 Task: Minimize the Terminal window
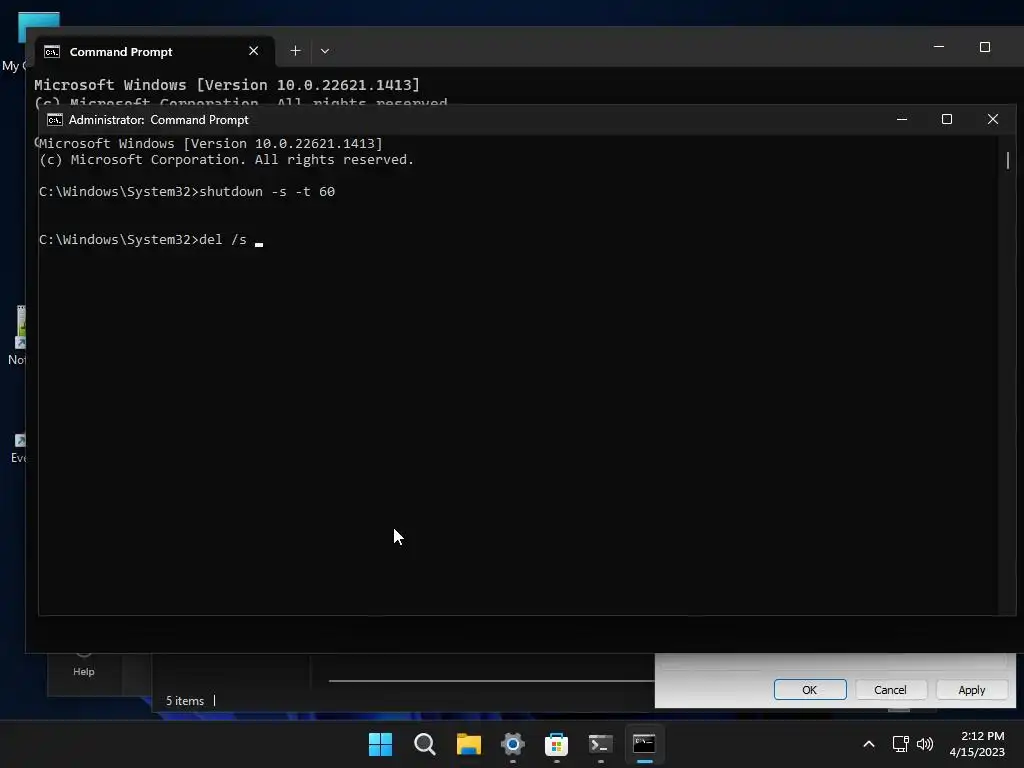[939, 47]
